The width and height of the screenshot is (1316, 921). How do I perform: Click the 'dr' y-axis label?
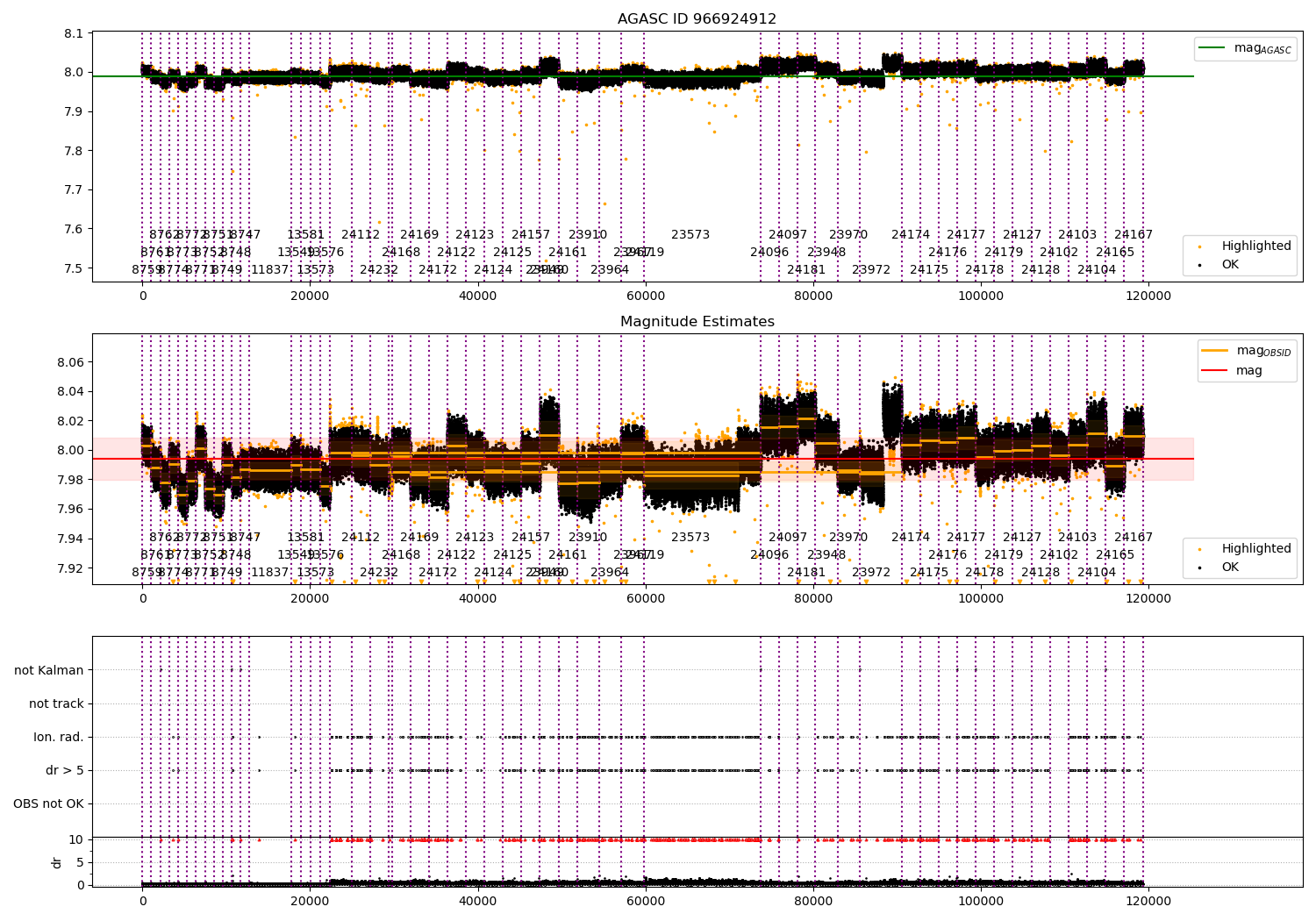[57, 862]
